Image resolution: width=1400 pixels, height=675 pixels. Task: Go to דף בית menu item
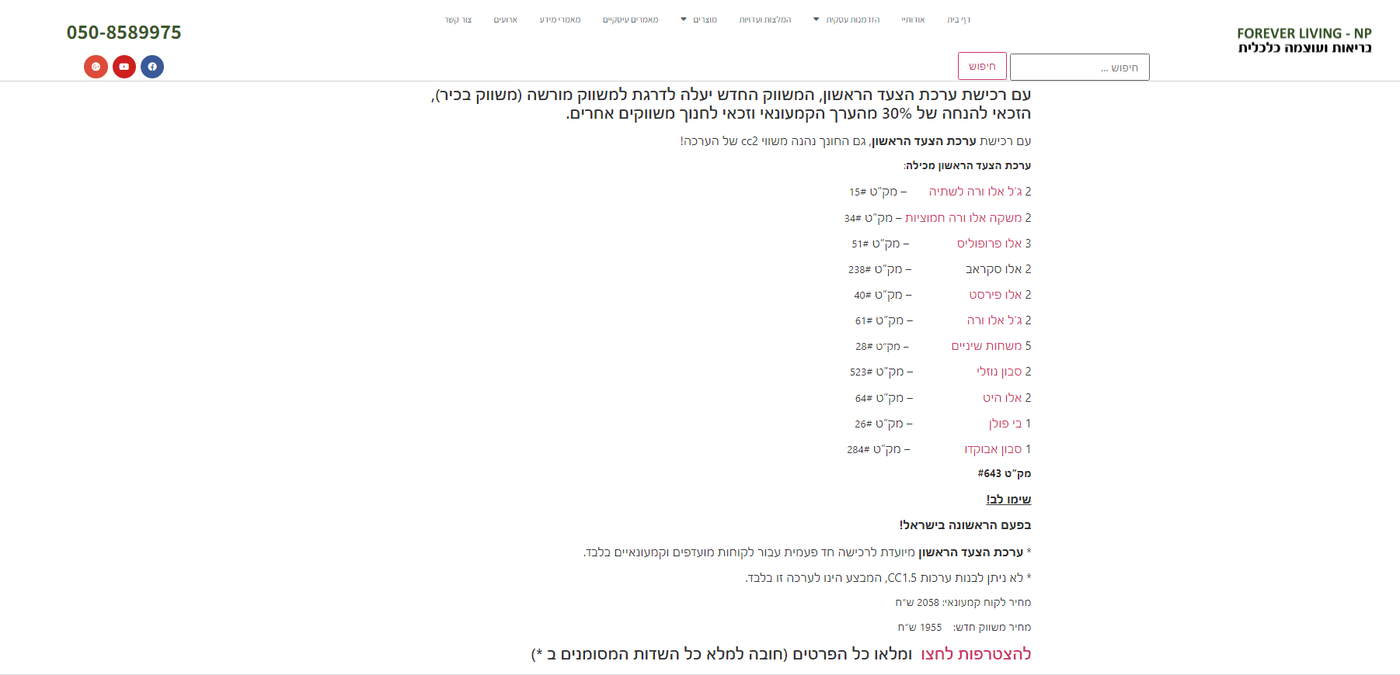(957, 20)
